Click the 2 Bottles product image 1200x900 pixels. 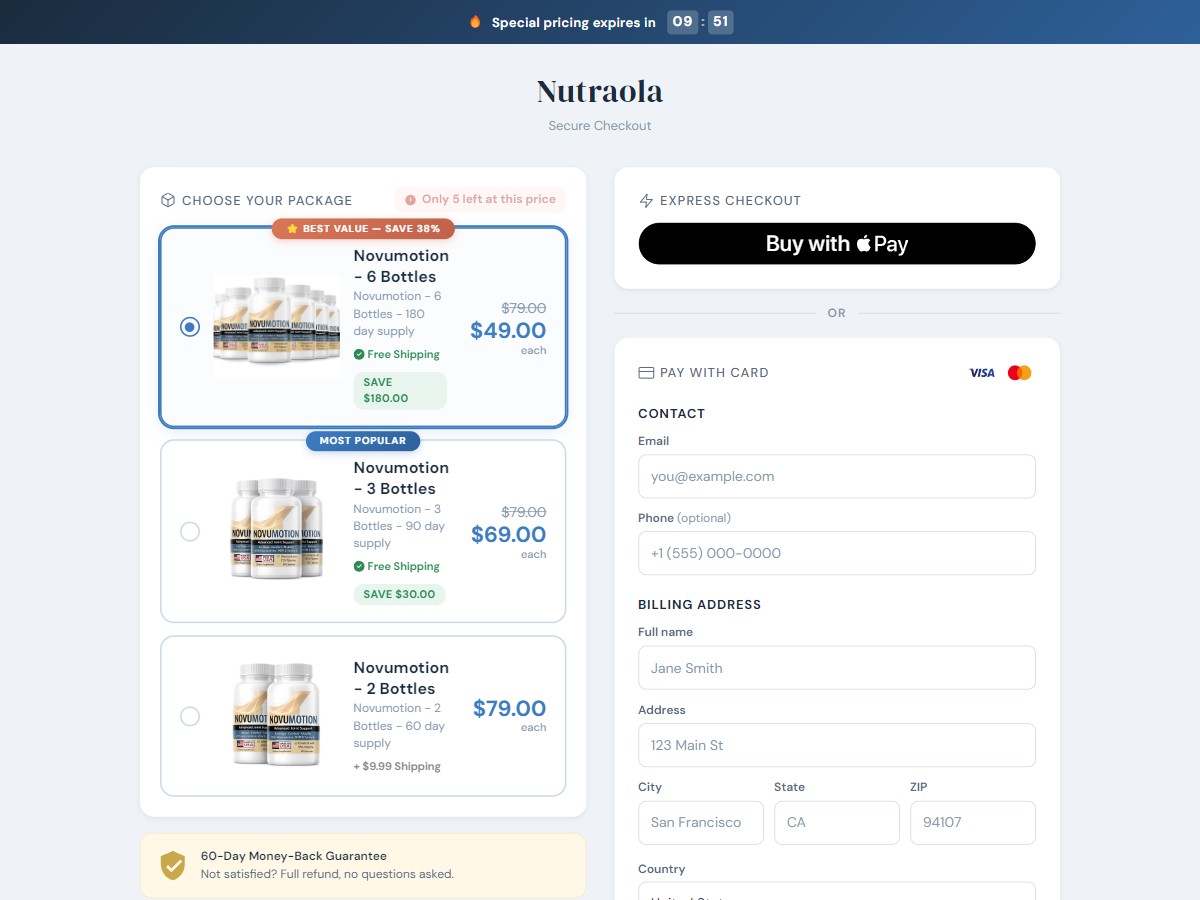click(277, 714)
